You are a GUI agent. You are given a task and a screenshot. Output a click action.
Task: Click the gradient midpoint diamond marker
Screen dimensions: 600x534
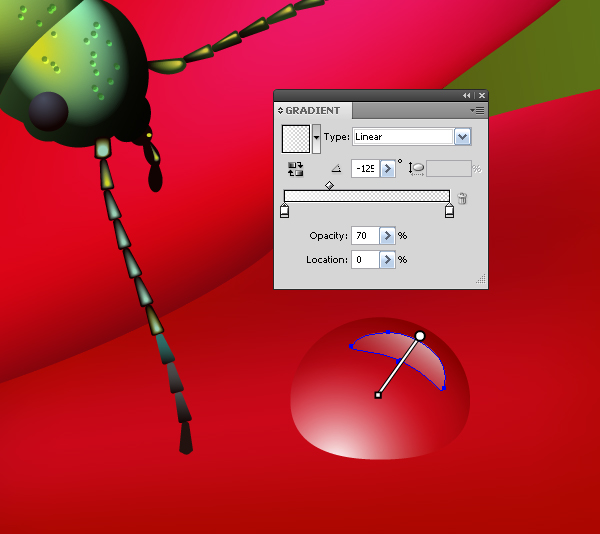coord(329,186)
